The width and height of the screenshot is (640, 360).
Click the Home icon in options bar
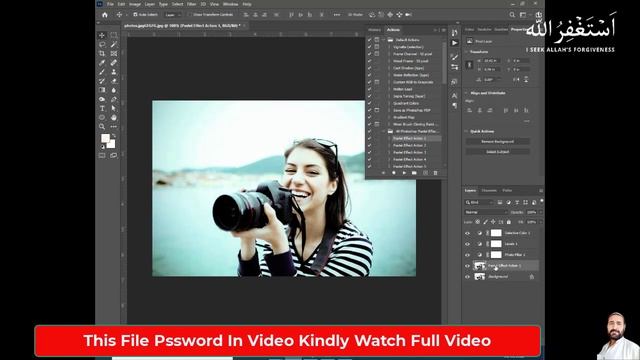[105, 15]
